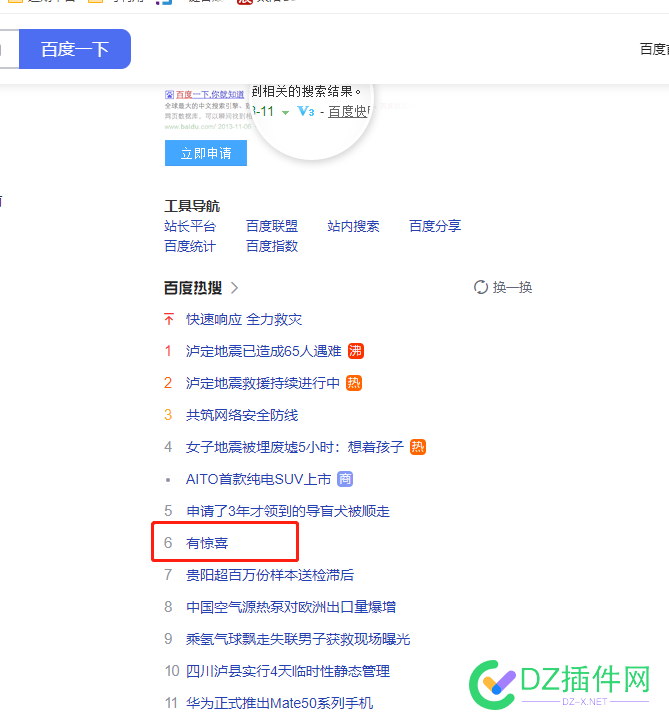Click rank number 3 in hot list
Viewport: 669px width, 725px height.
pos(168,415)
